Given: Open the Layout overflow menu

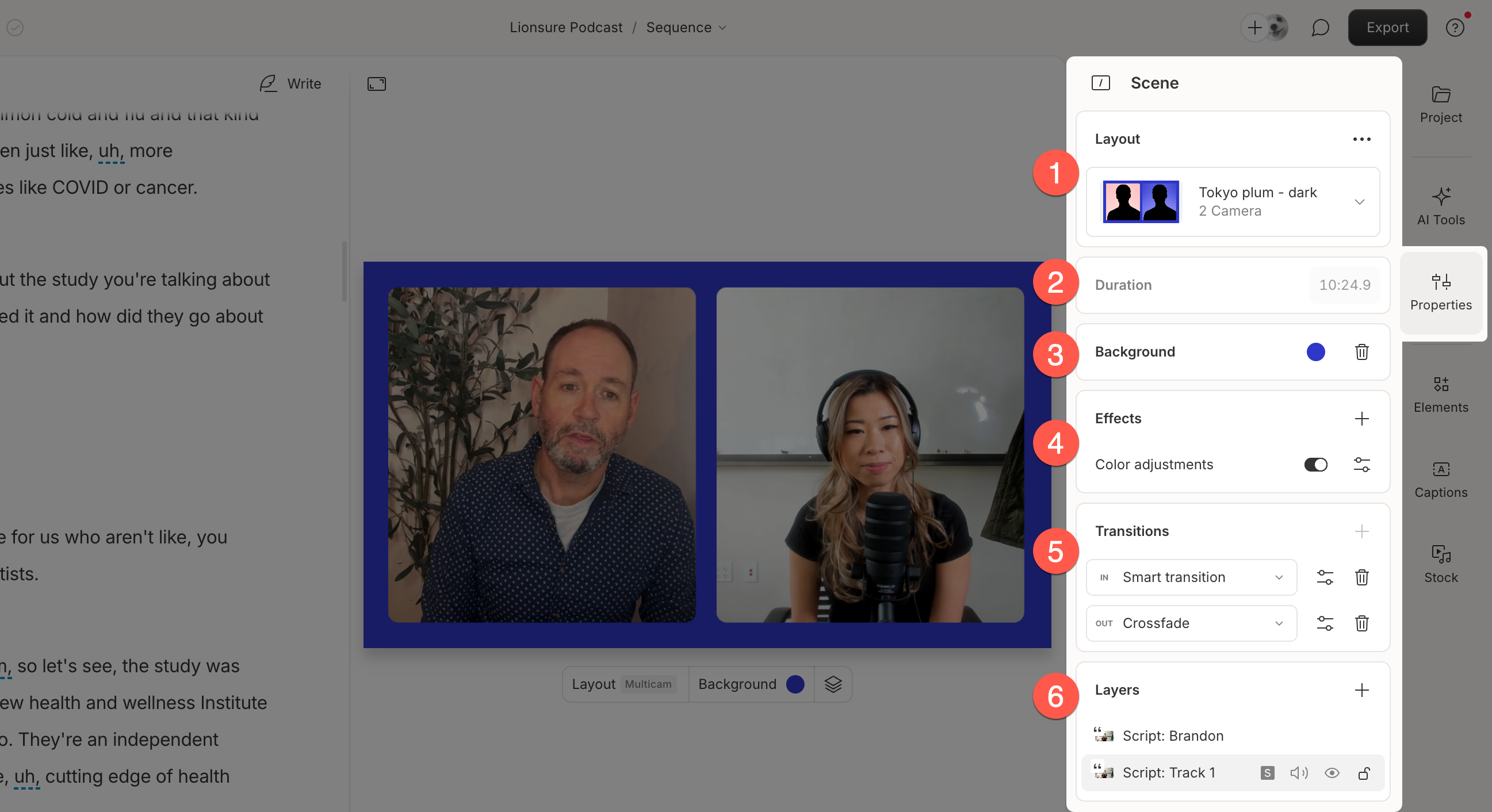Looking at the screenshot, I should pos(1362,139).
